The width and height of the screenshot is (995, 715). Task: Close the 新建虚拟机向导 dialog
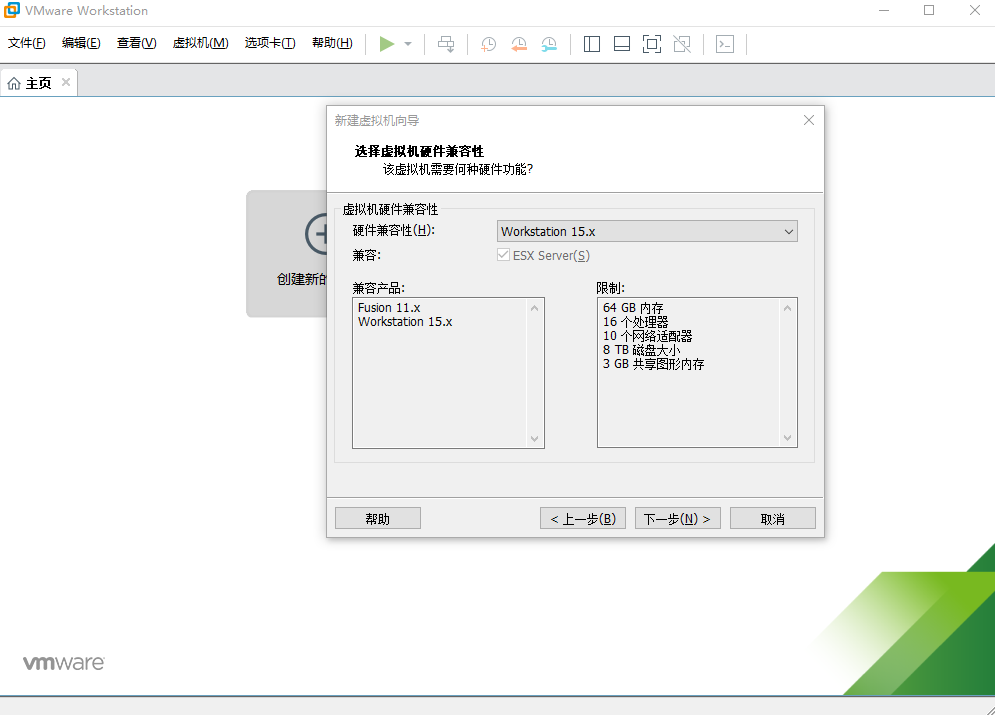pos(808,121)
